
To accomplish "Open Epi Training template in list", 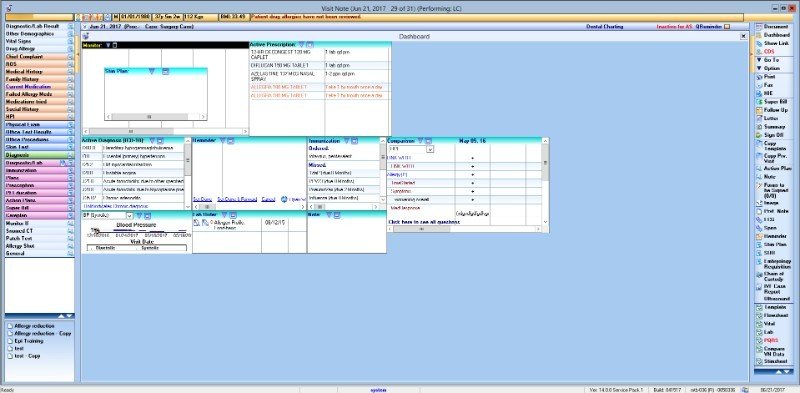I will pyautogui.click(x=29, y=341).
